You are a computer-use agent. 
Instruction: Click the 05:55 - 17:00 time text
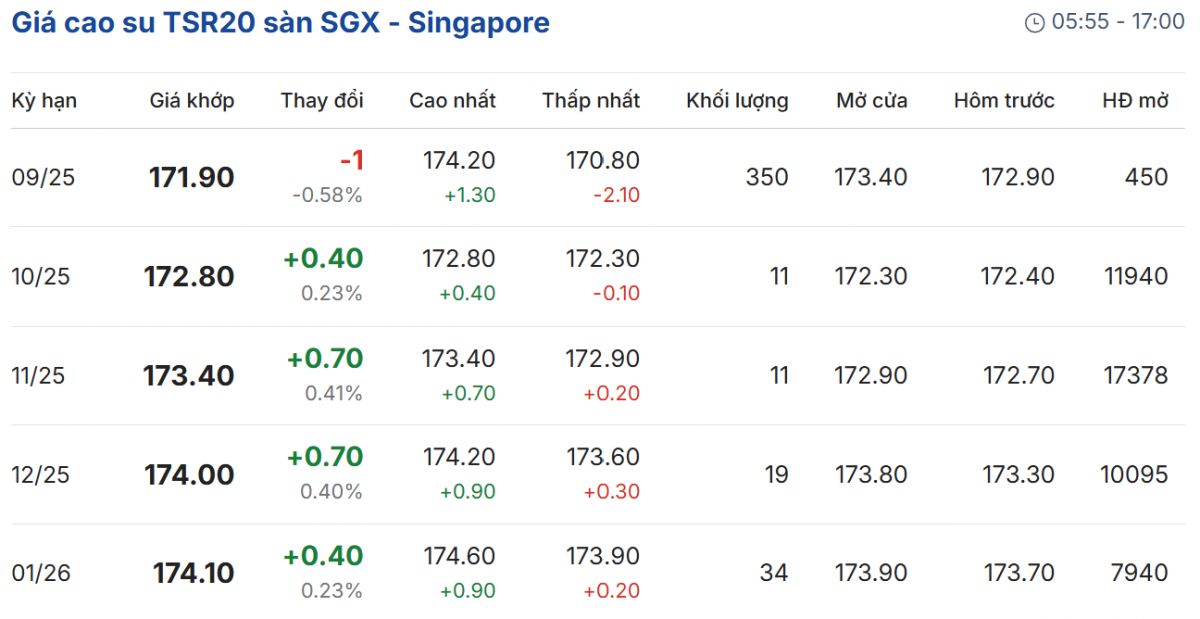click(1118, 22)
